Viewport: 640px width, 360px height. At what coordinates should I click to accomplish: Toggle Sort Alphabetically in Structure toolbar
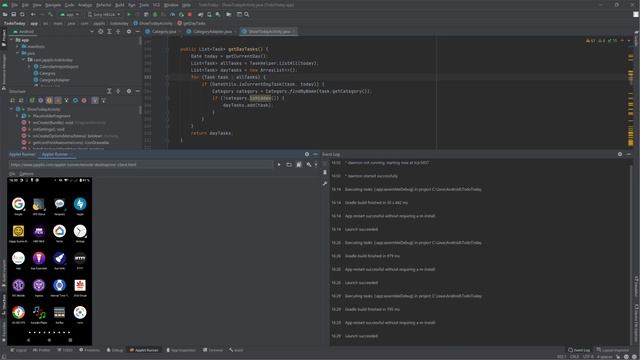point(21,100)
